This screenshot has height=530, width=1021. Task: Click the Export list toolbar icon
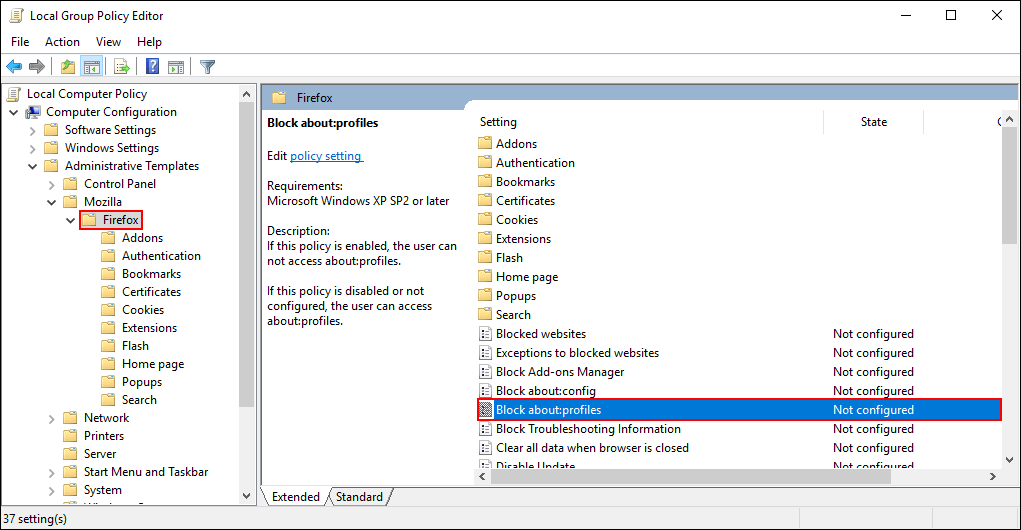(x=121, y=66)
